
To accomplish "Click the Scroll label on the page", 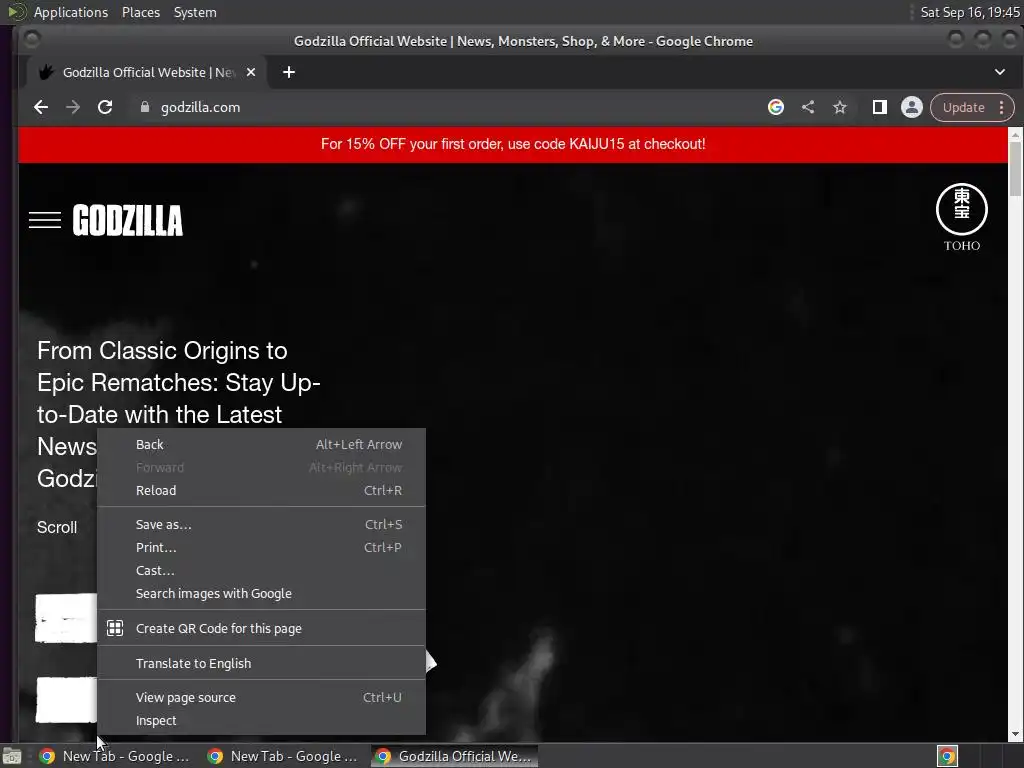I will pyautogui.click(x=57, y=528).
